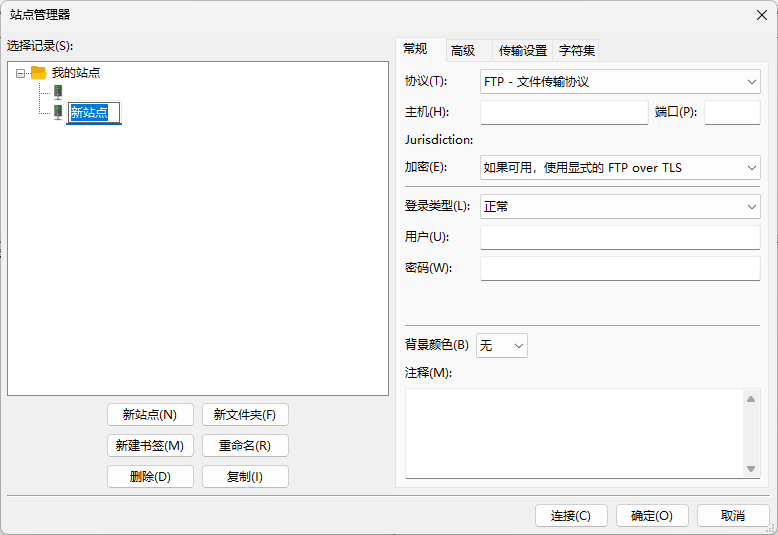Click the 新文件夹(F) button
778x535 pixels.
click(x=245, y=414)
